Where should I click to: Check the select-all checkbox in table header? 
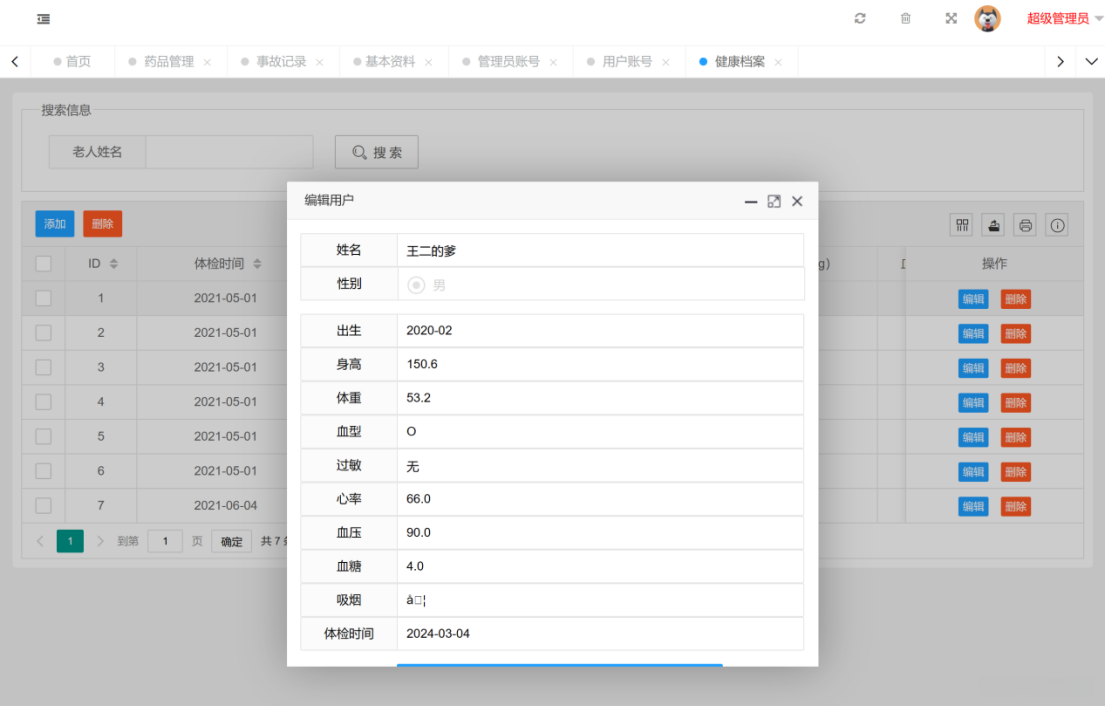pos(44,264)
